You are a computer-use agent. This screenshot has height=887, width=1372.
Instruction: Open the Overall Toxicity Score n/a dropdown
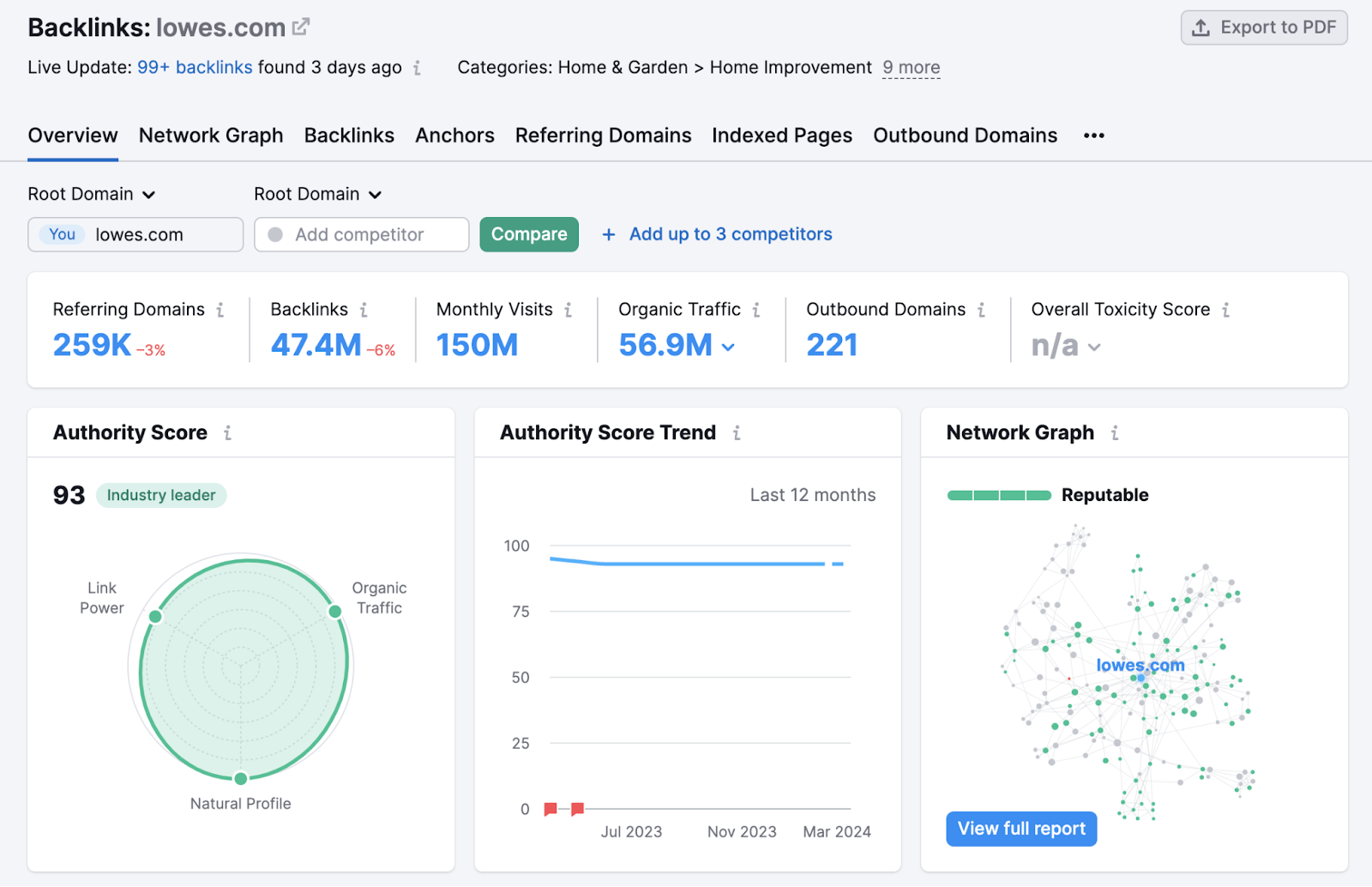(1095, 347)
